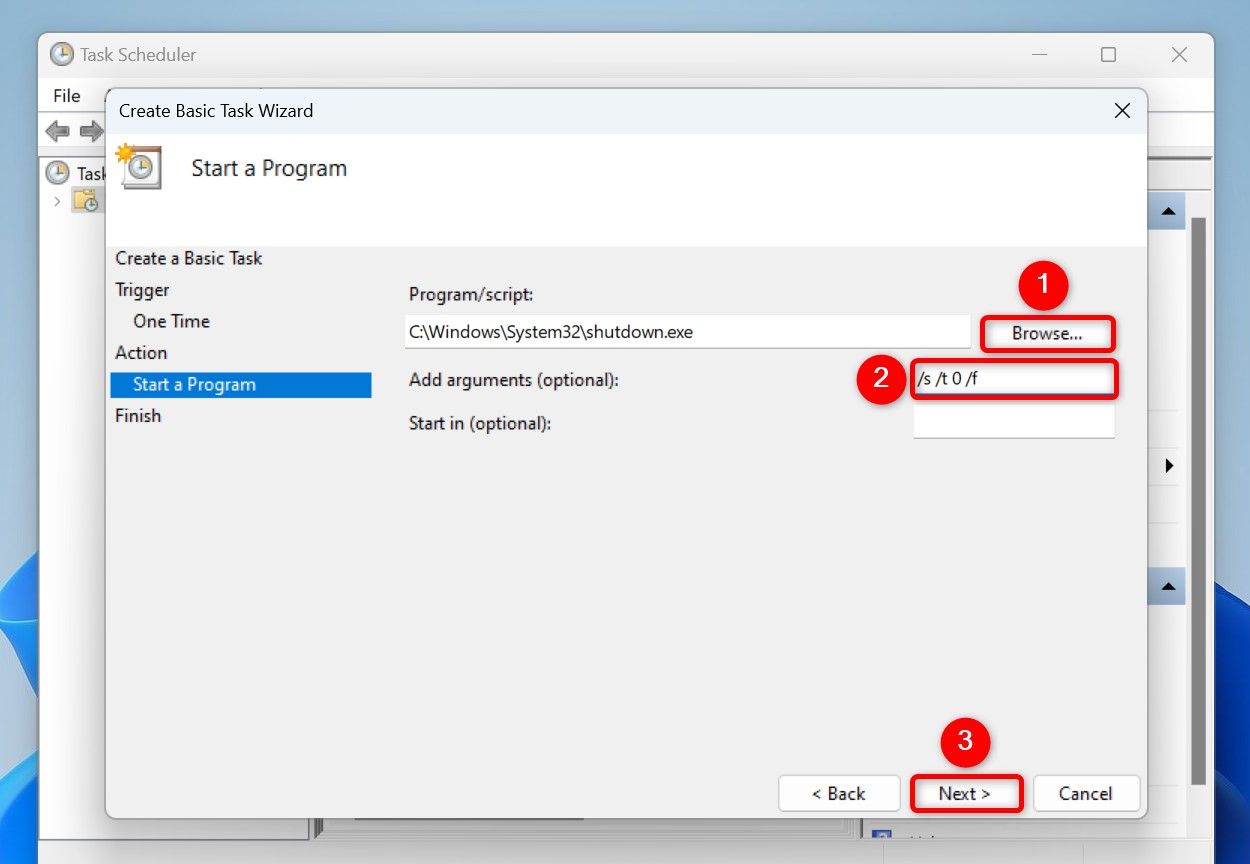Viewport: 1250px width, 864px height.
Task: Click the Next > button
Action: (965, 793)
